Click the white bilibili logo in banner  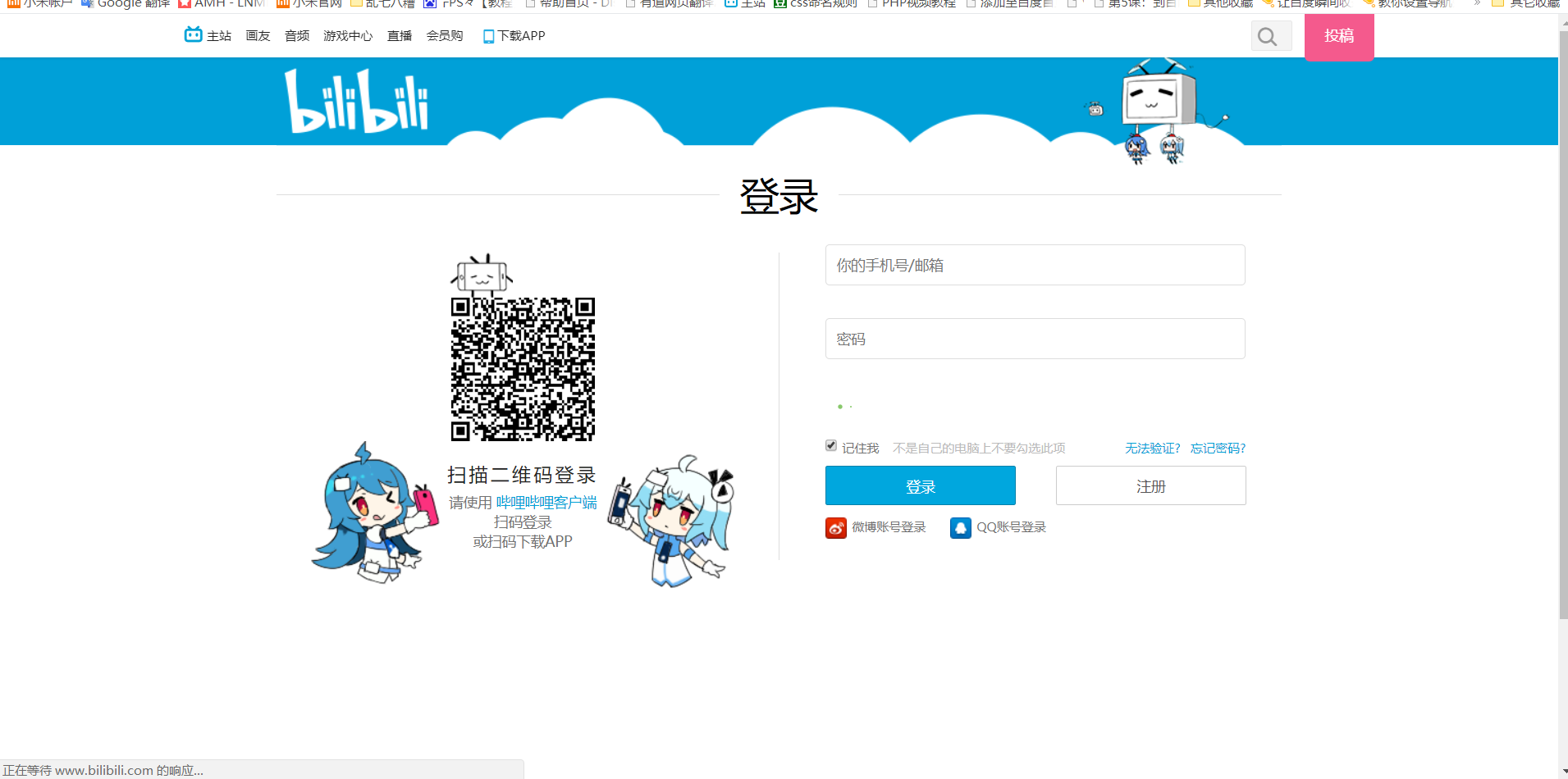pyautogui.click(x=357, y=101)
